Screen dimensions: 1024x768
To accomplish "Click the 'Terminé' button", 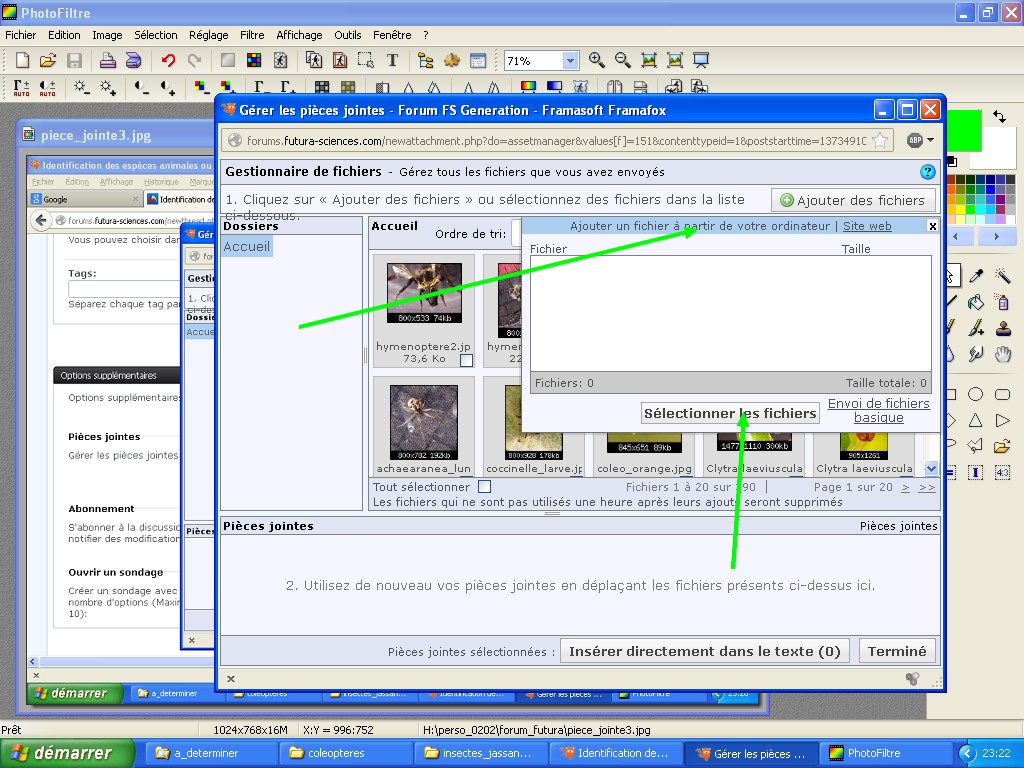I will 897,651.
